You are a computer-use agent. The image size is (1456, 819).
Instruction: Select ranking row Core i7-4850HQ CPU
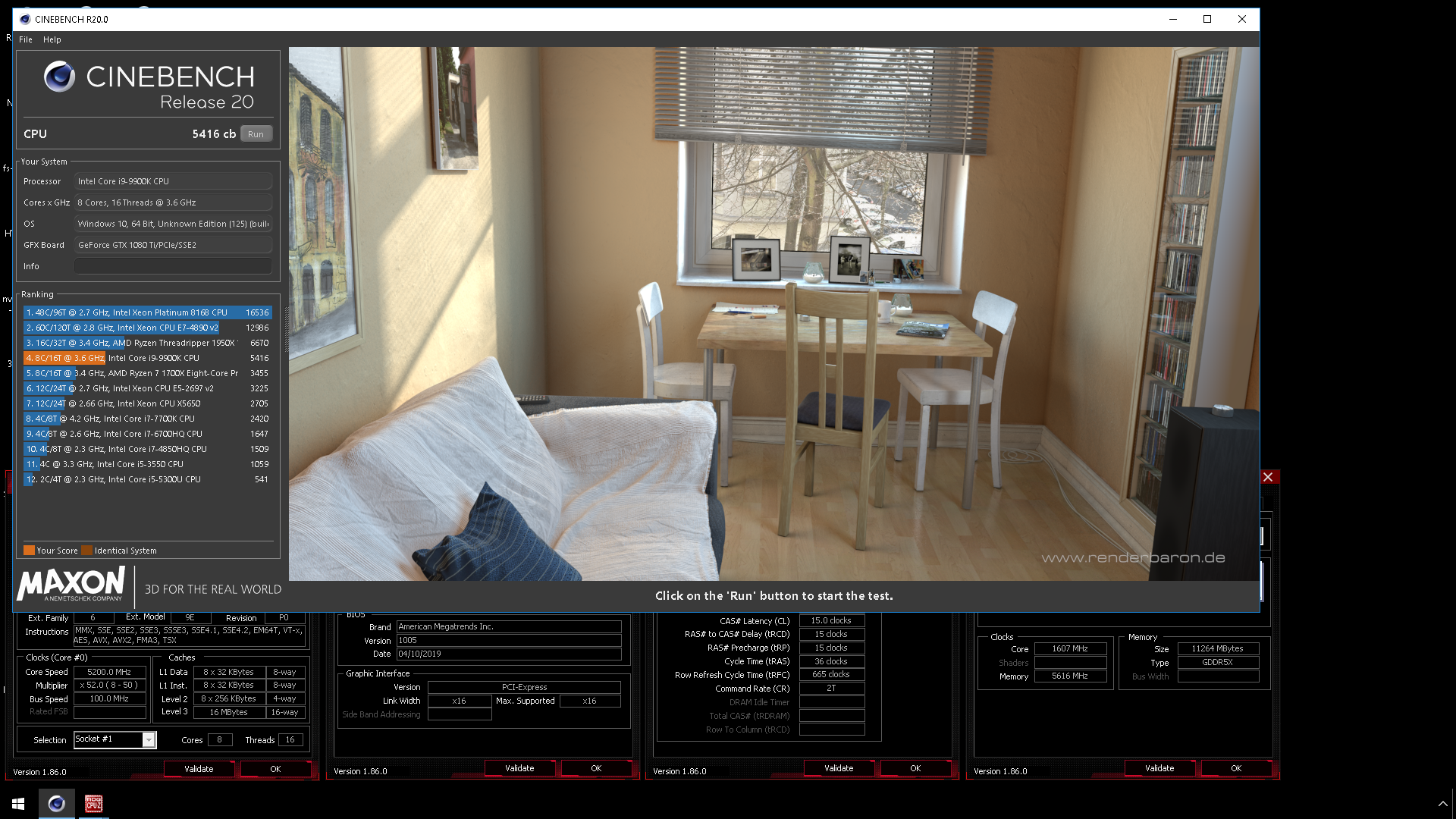coord(147,449)
